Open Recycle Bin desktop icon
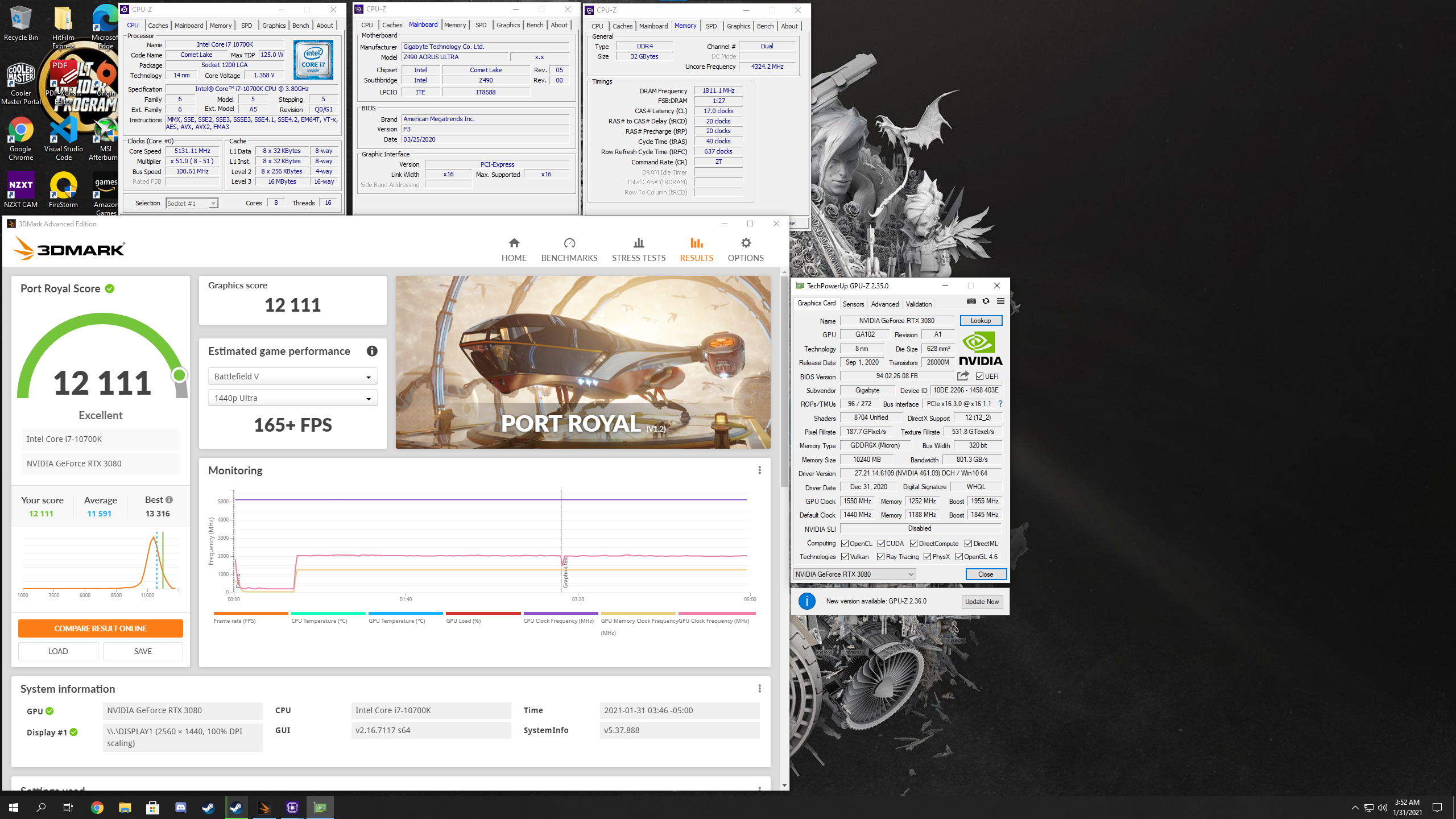 pyautogui.click(x=20, y=24)
